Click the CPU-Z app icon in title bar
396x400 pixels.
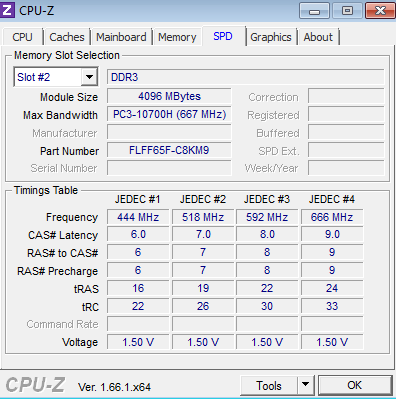point(7,10)
